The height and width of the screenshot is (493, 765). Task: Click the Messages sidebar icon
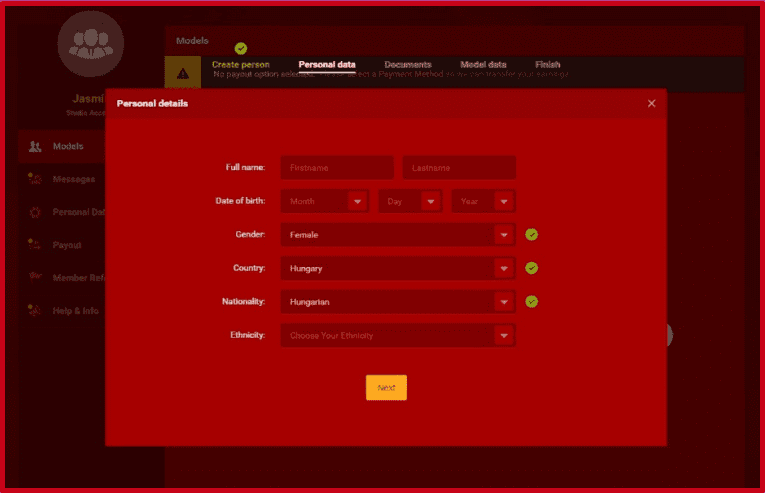(x=35, y=179)
